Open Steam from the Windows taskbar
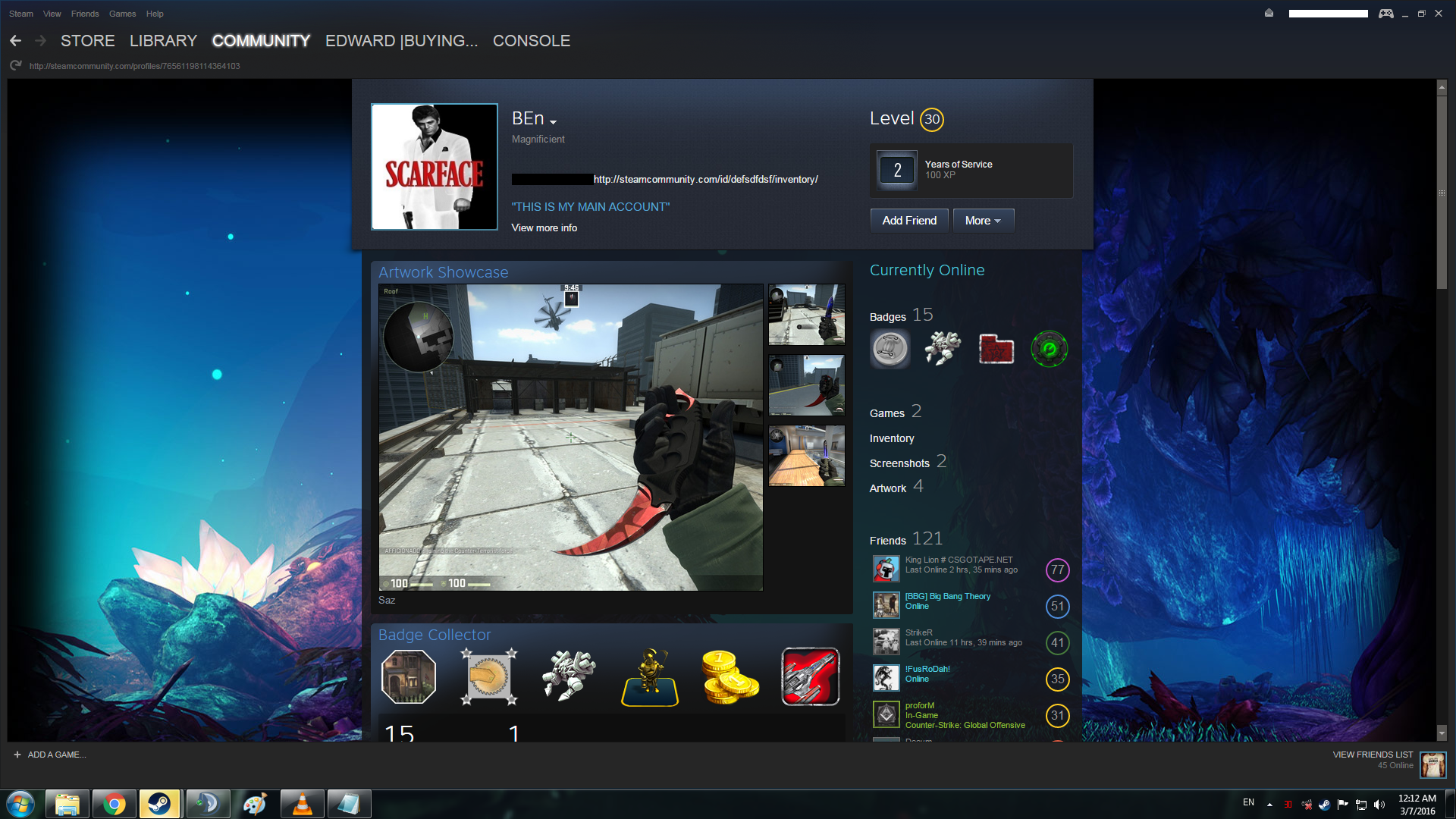The height and width of the screenshot is (819, 1456). 159,804
